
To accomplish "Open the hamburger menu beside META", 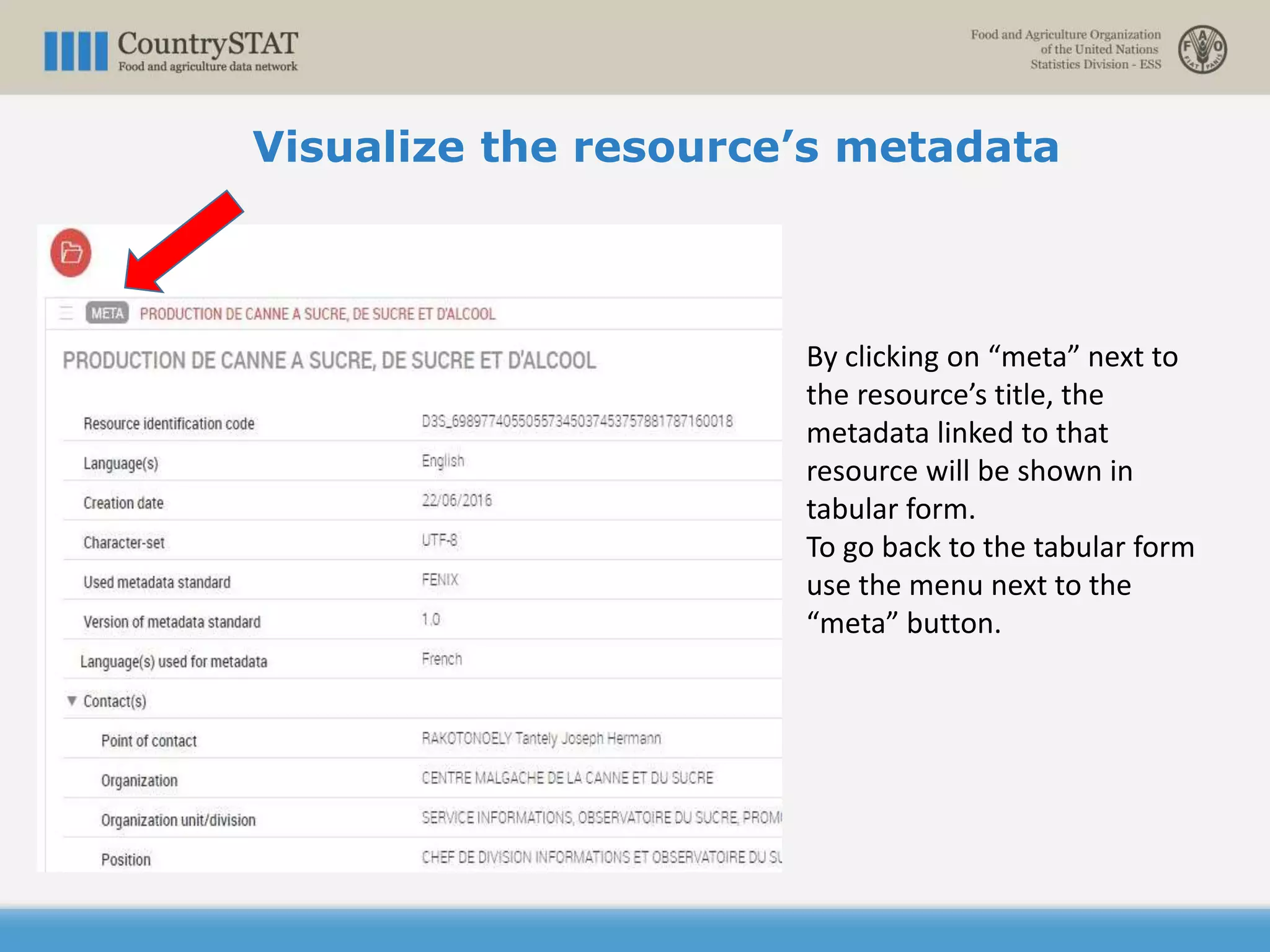I will point(66,313).
